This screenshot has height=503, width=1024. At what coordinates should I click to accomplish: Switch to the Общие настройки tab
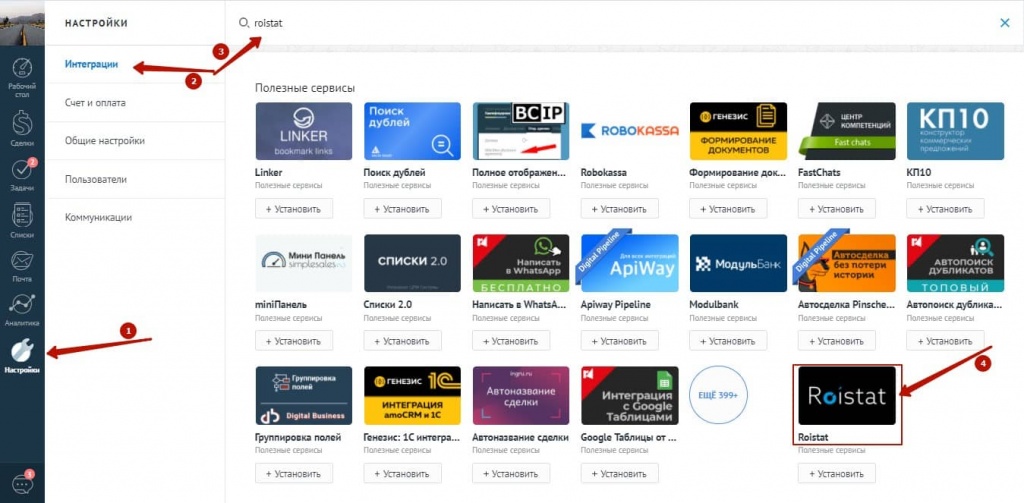pos(104,140)
